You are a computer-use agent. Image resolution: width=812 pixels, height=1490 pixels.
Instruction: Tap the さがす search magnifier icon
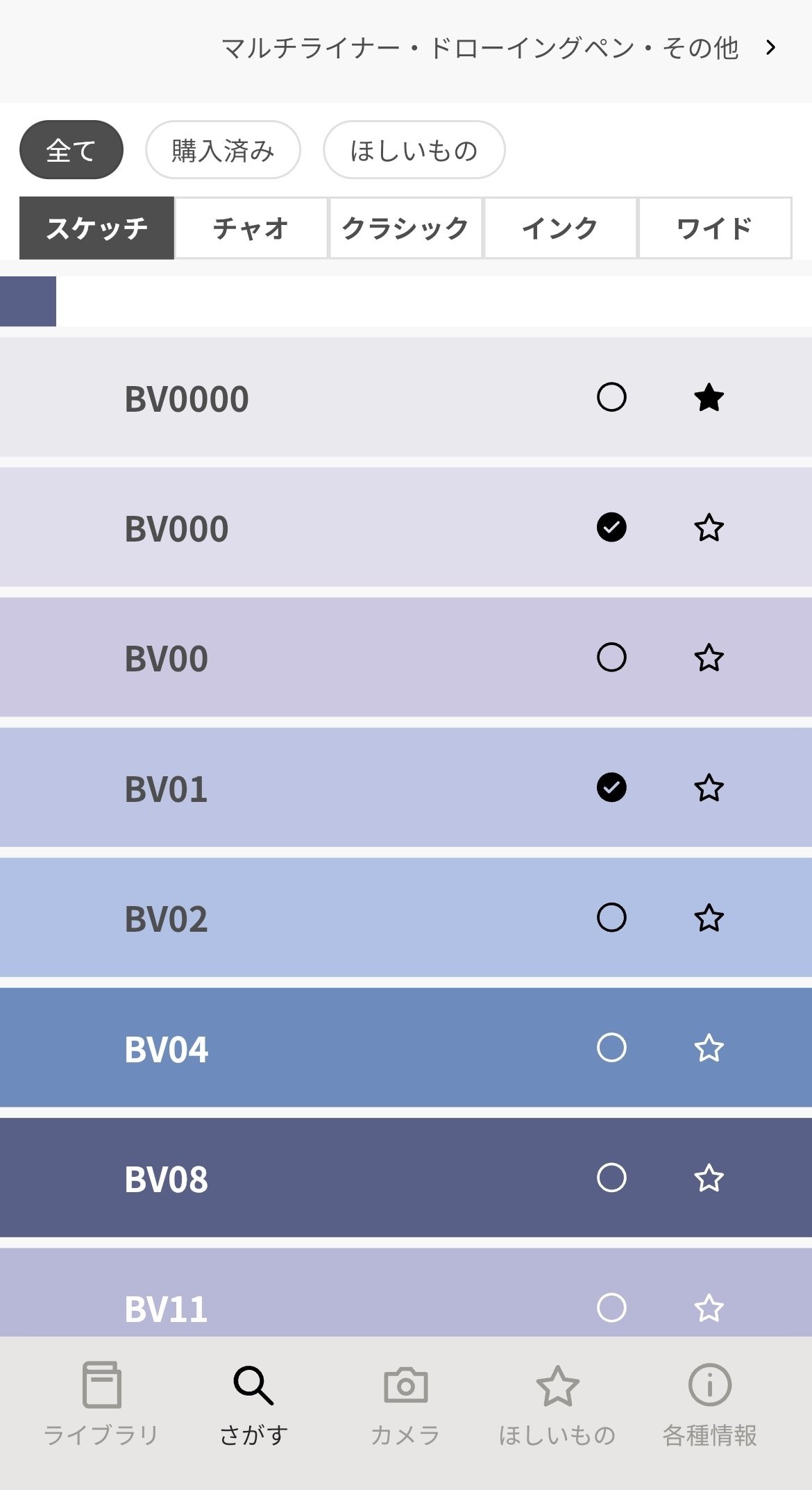coord(253,1384)
